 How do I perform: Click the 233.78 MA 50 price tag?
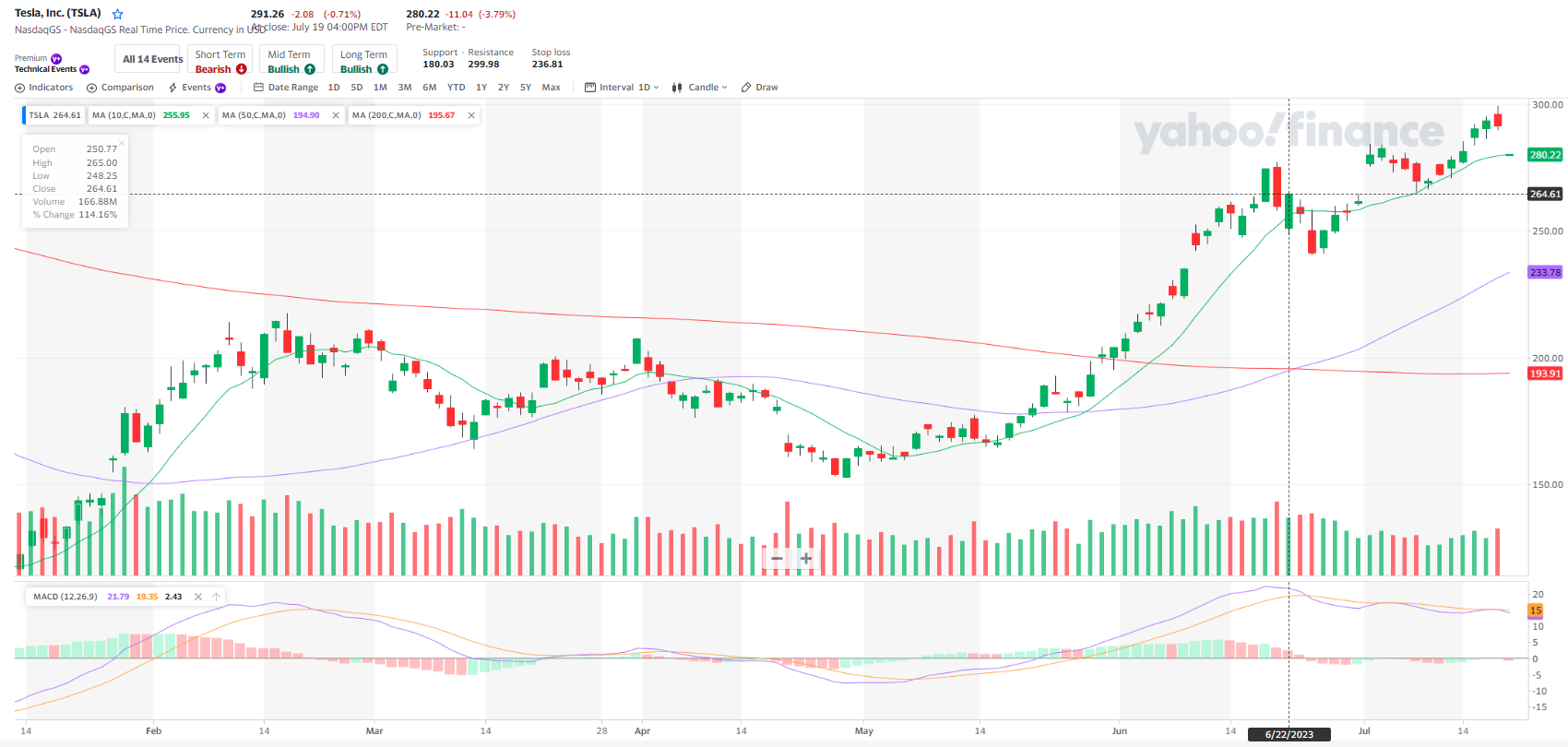point(1545,272)
